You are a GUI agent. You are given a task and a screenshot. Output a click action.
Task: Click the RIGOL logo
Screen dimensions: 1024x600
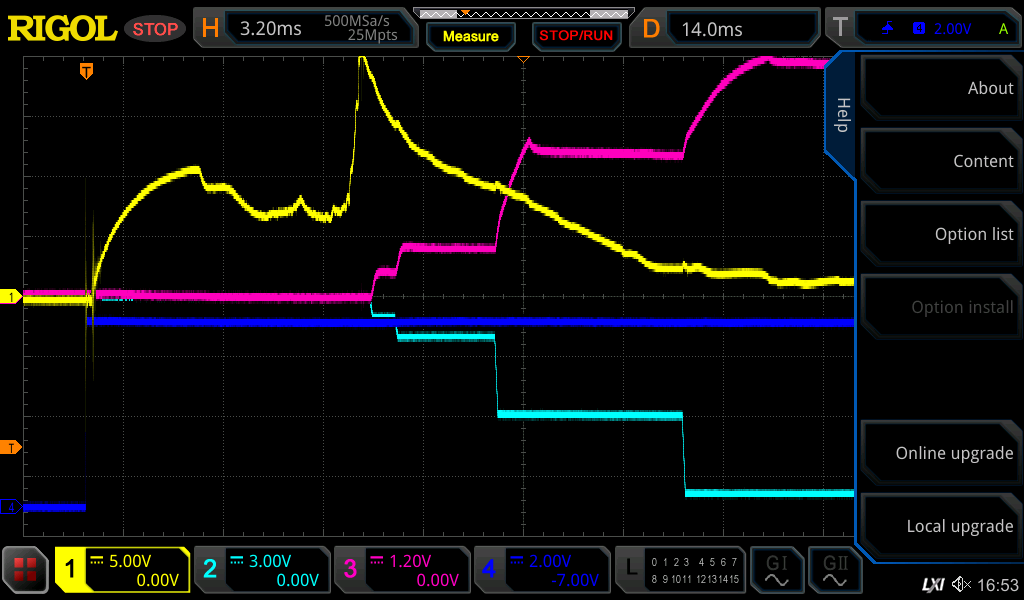(x=62, y=29)
